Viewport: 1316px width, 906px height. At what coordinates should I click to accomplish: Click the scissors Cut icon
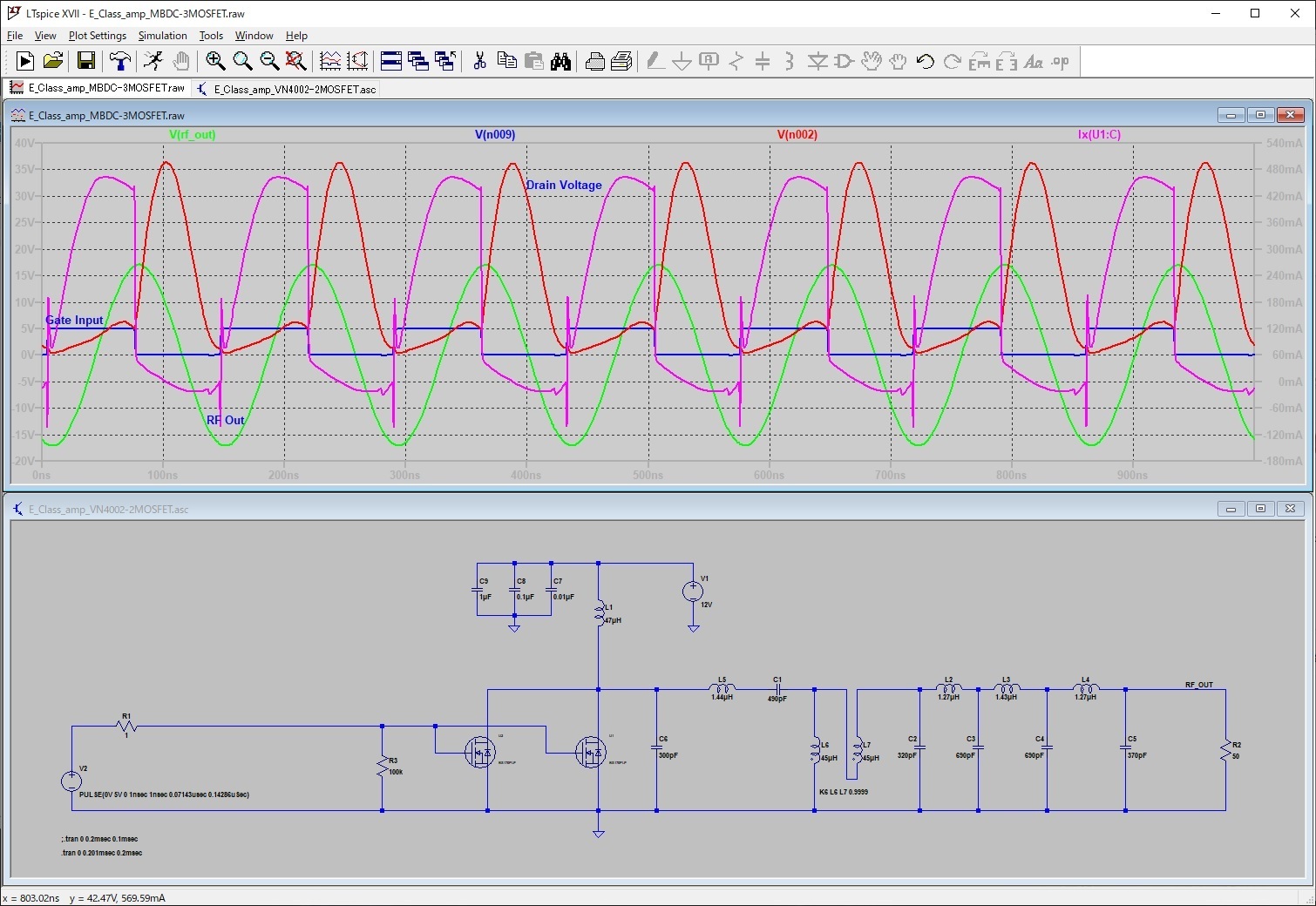(479, 61)
